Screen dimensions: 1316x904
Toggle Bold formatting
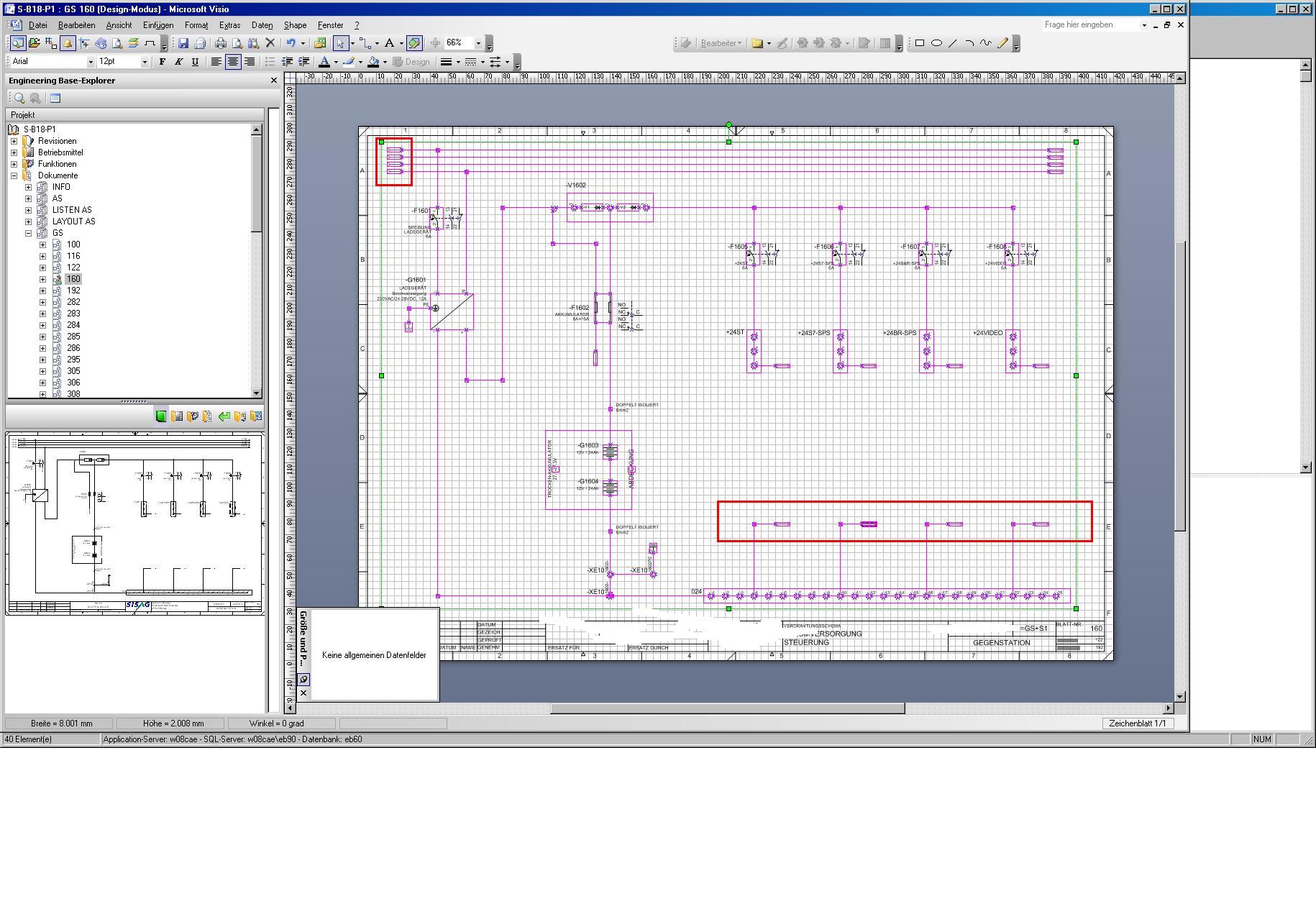coord(163,62)
